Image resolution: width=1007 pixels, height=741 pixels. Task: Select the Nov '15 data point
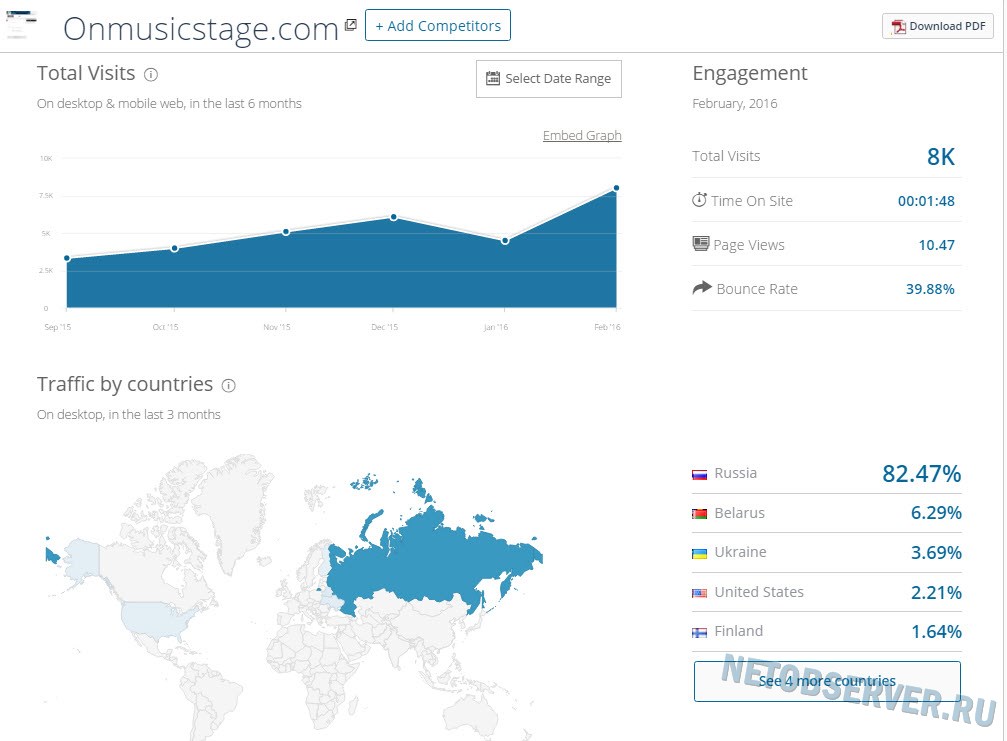pyautogui.click(x=286, y=232)
